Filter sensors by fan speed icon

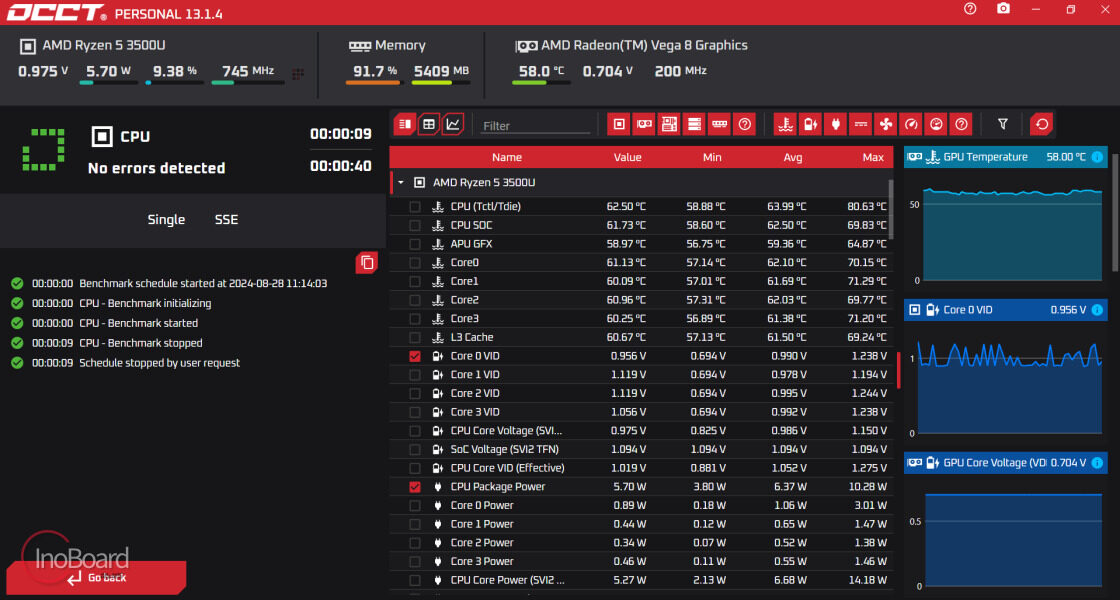coord(885,124)
